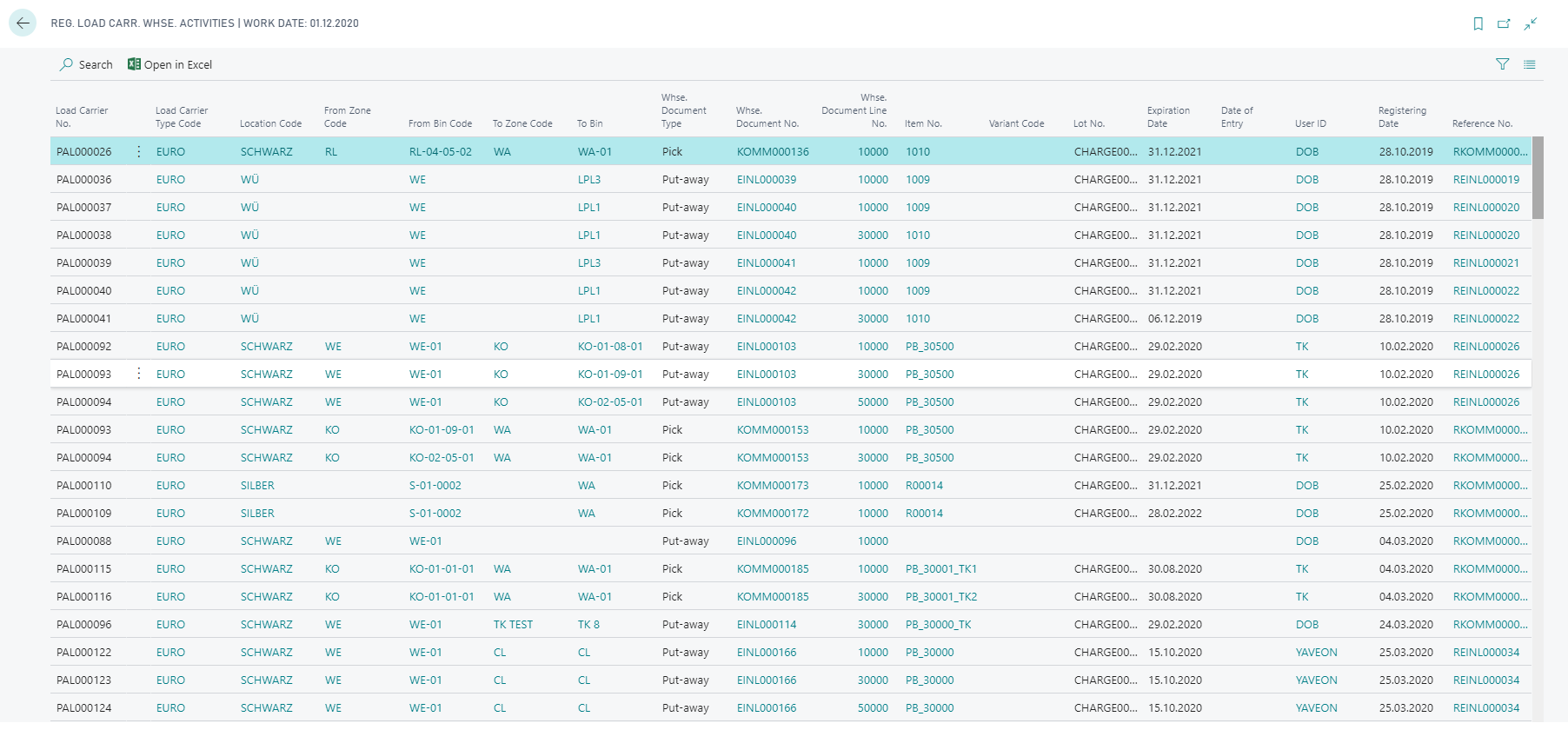Click the vertical scrollbar thumb

point(1538,177)
